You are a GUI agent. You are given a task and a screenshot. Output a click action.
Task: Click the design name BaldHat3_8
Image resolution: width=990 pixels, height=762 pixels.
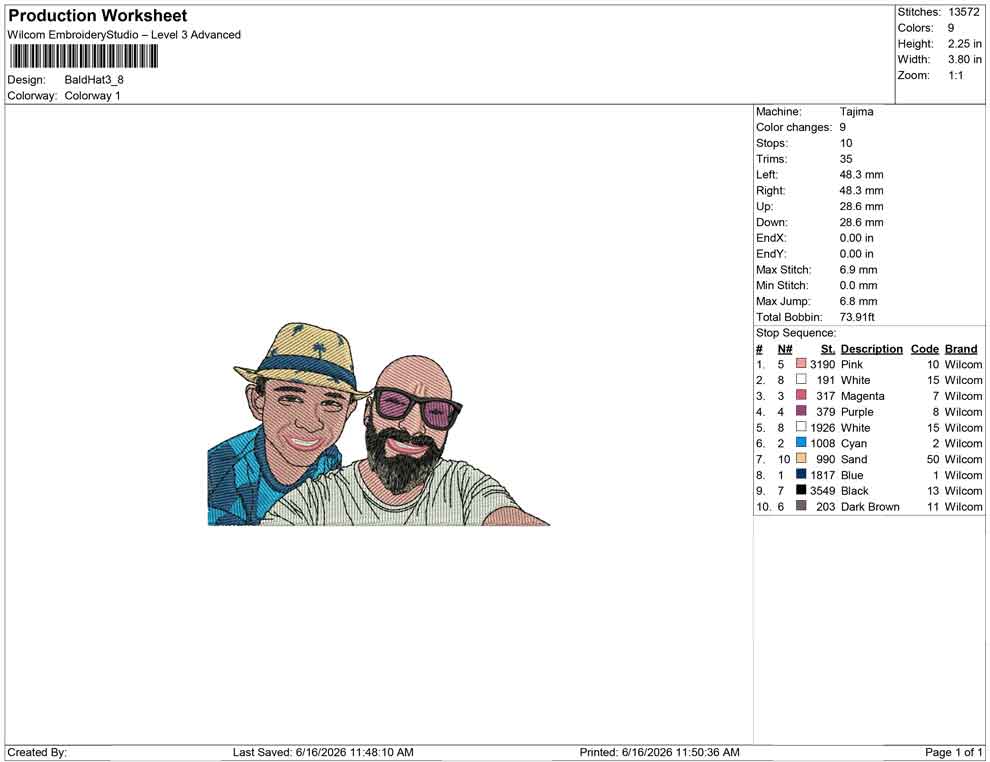pos(94,80)
